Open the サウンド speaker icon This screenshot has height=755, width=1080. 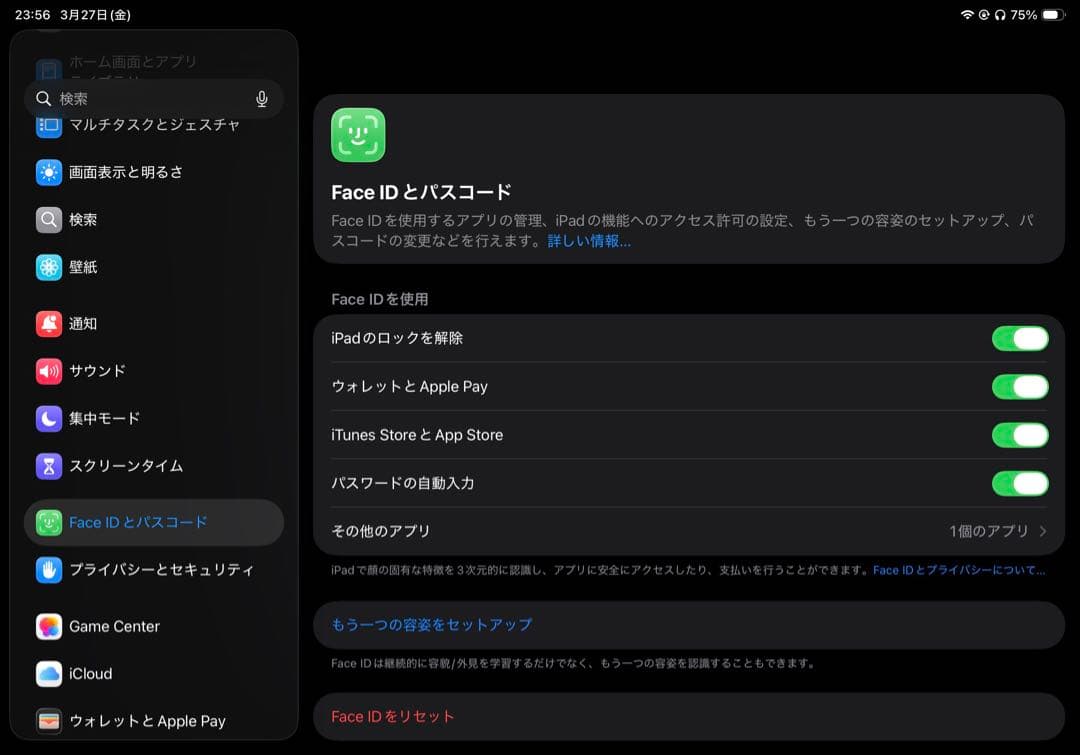click(x=49, y=371)
